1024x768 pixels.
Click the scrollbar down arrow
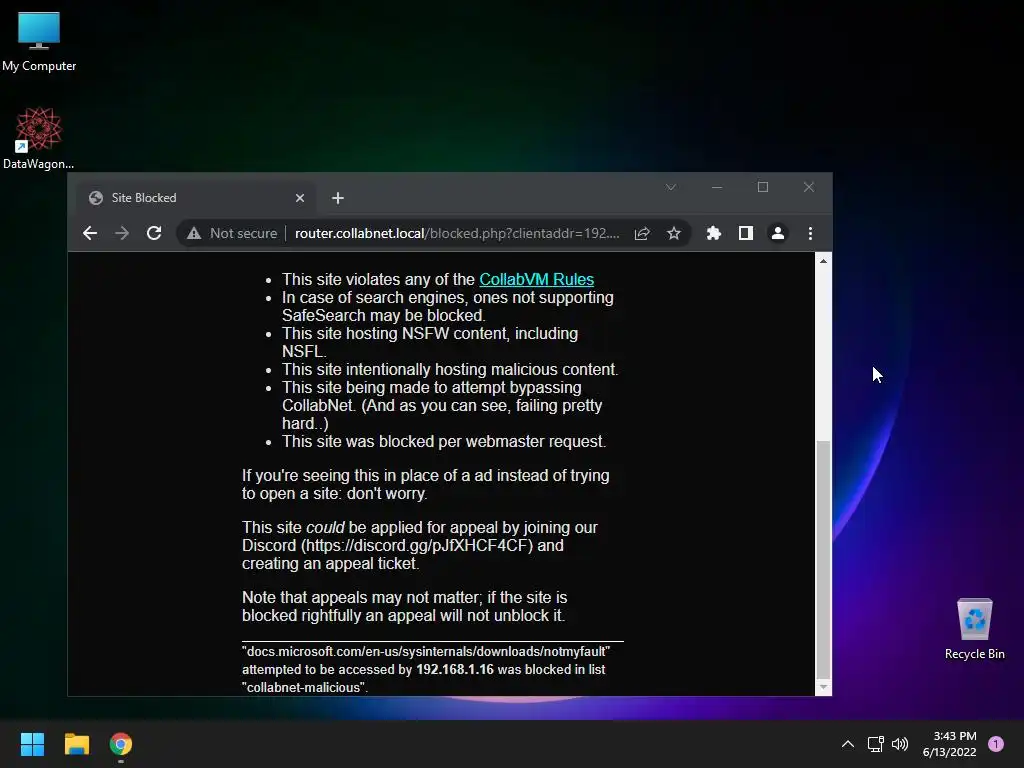click(824, 687)
